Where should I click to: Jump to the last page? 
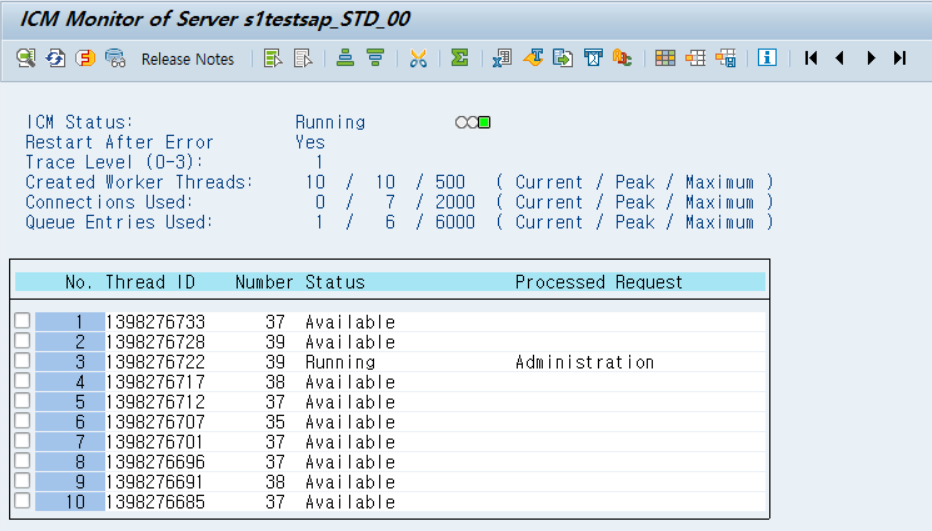tap(900, 58)
